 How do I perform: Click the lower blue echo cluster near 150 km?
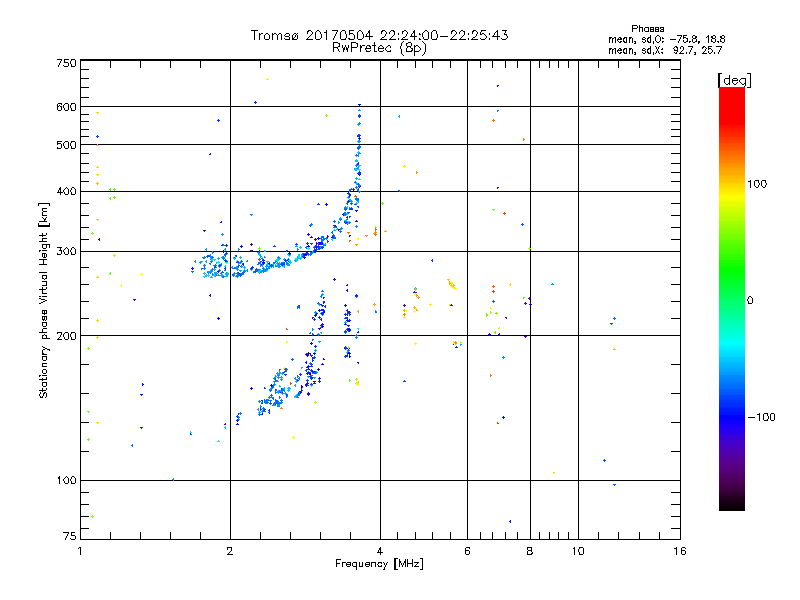tap(280, 388)
